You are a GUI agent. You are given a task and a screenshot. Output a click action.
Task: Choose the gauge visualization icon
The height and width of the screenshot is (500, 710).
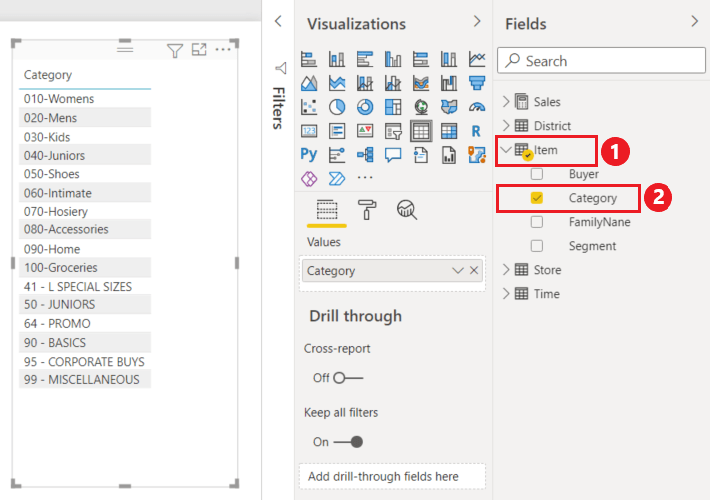click(477, 107)
